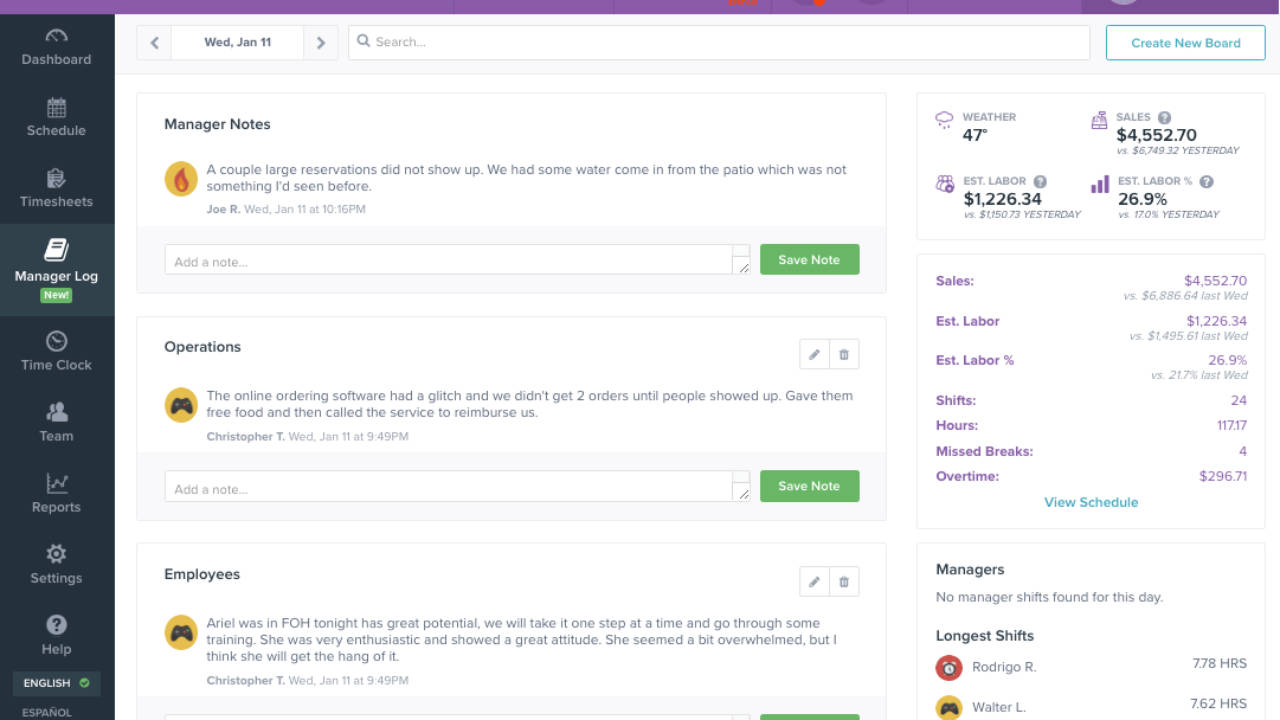
Task: Select the Schedule calendar icon
Action: click(x=56, y=107)
